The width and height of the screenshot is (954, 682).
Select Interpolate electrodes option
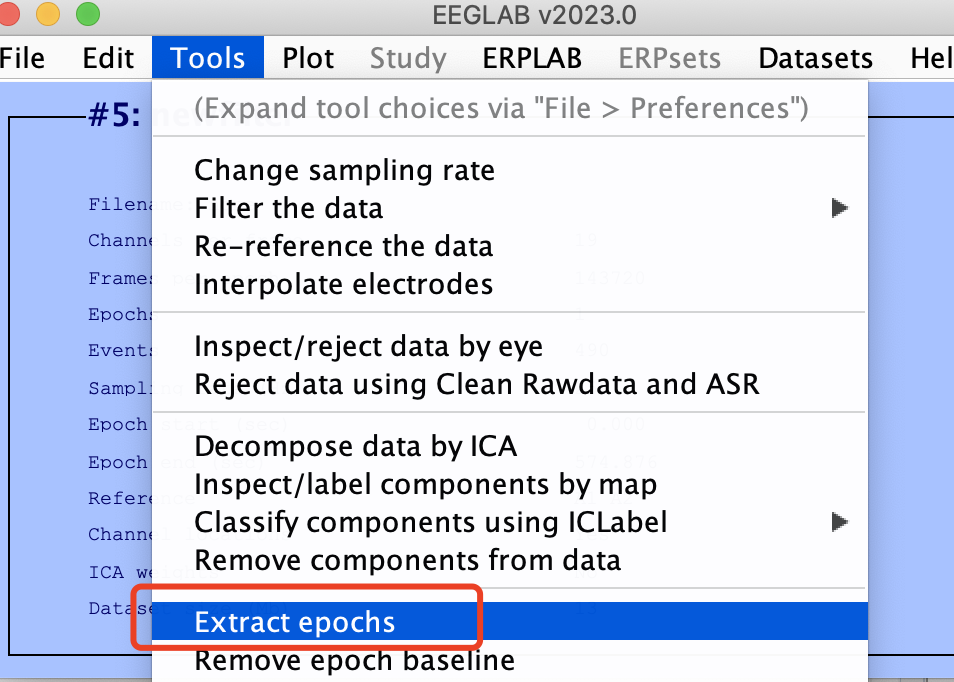[x=343, y=284]
